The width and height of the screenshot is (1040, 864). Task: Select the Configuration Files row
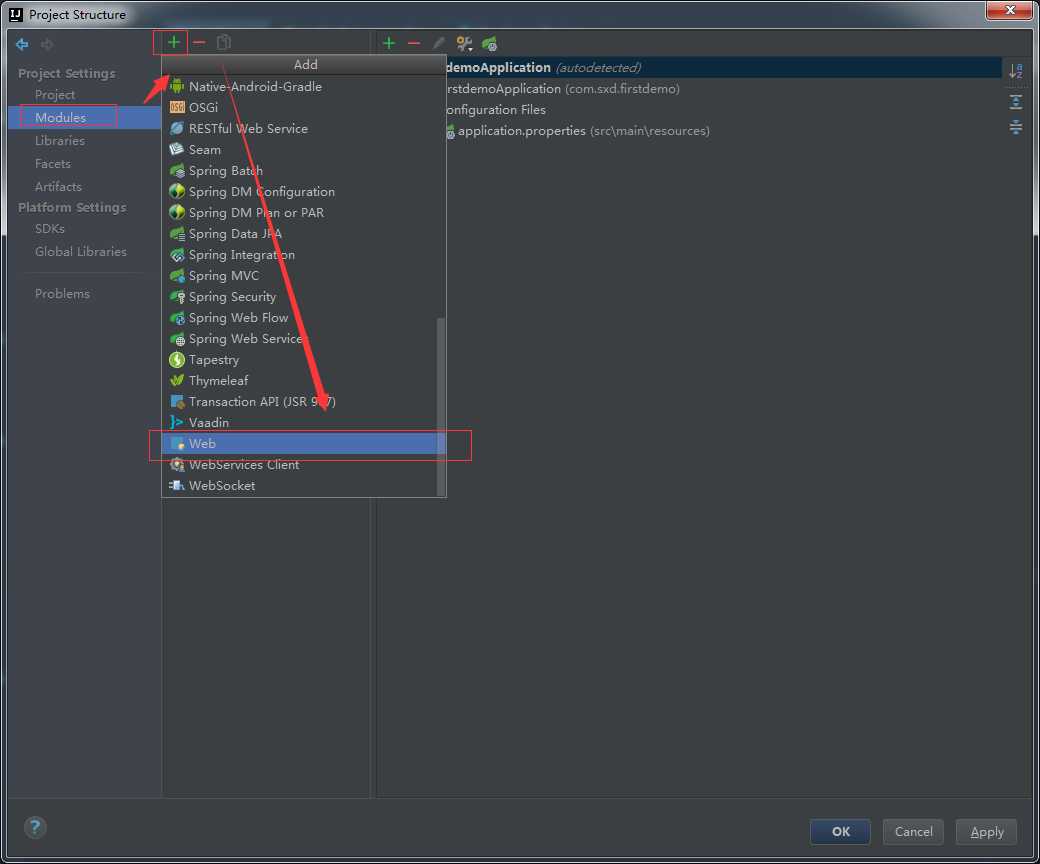click(496, 110)
